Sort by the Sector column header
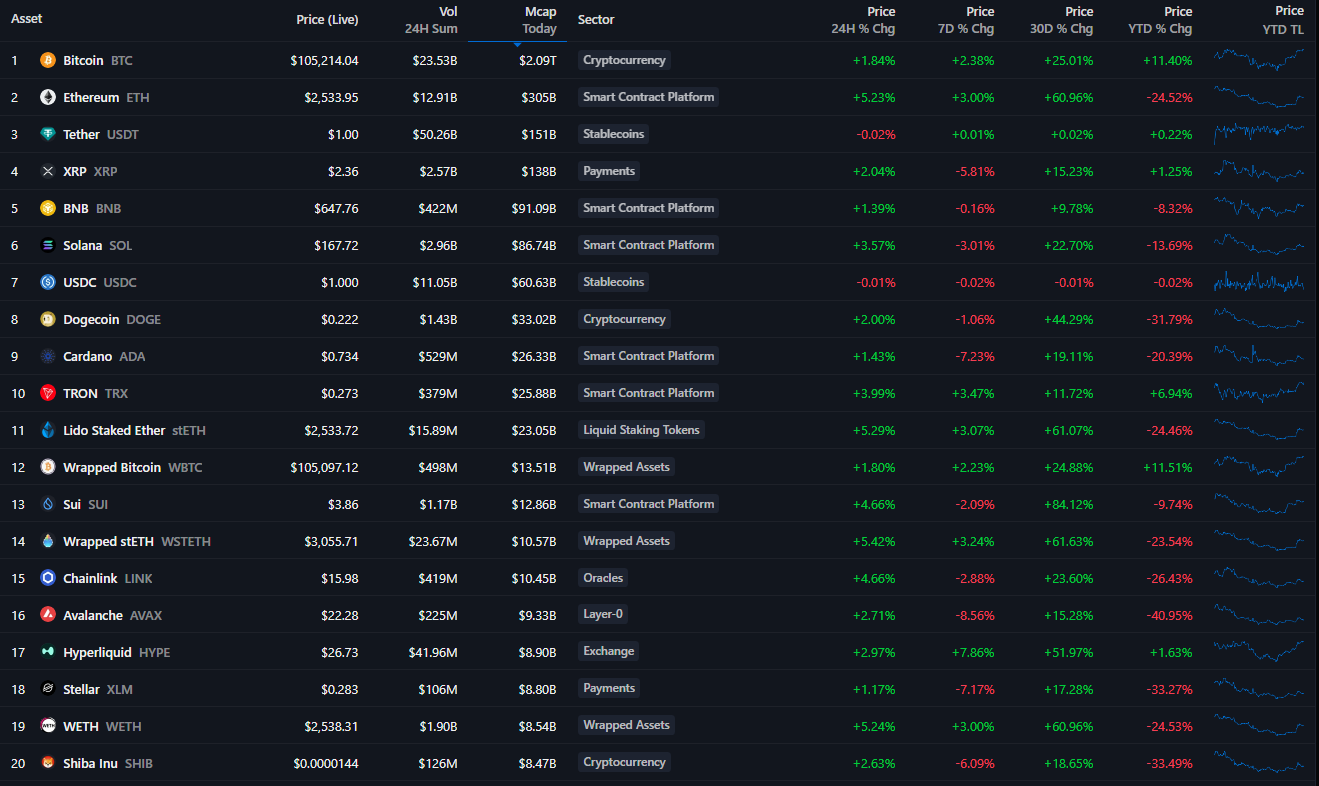Viewport: 1319px width, 786px height. 596,20
